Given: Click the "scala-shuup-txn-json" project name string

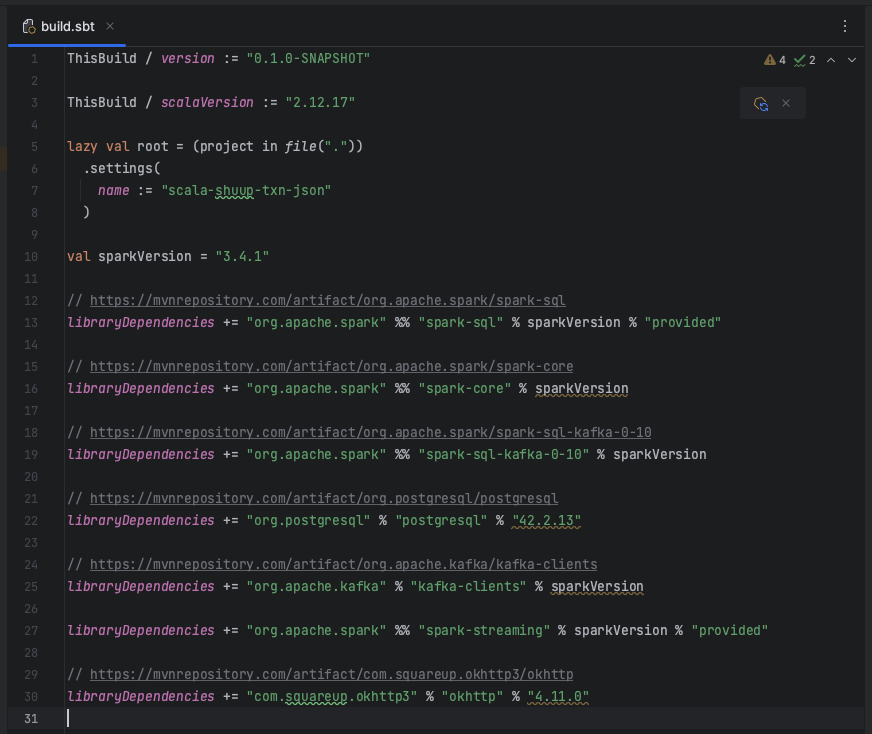Looking at the screenshot, I should tap(246, 190).
